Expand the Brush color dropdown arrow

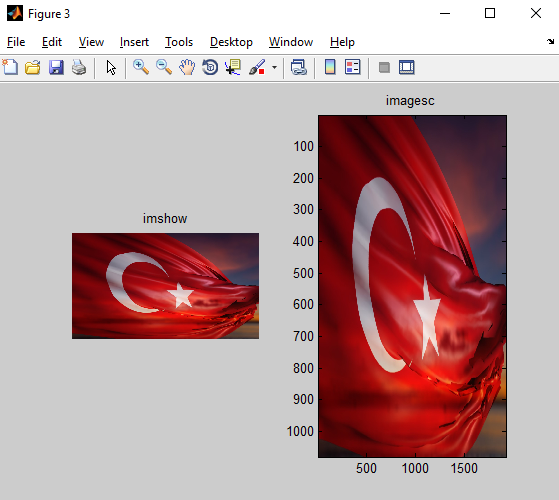(274, 67)
